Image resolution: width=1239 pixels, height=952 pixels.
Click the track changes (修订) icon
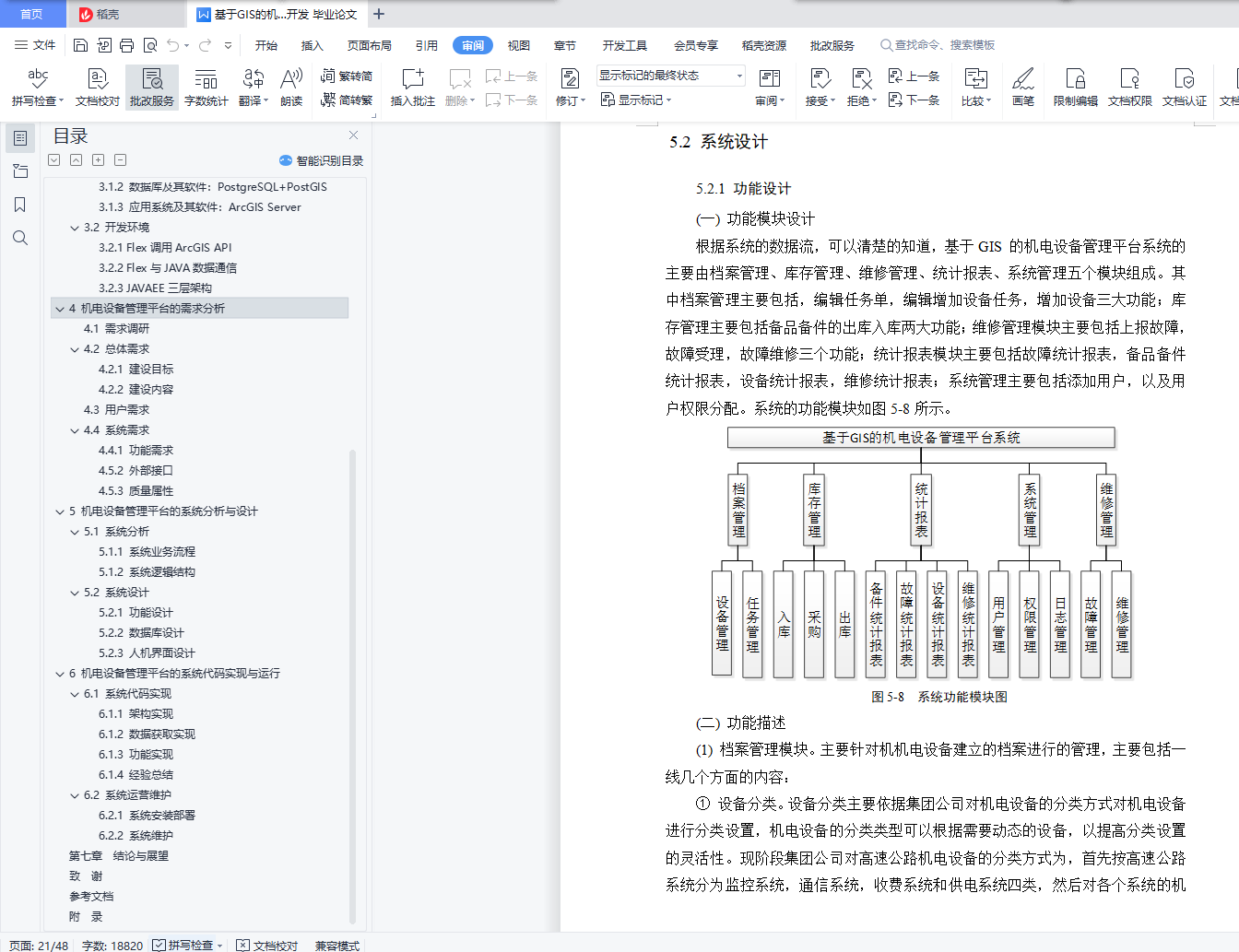[x=570, y=78]
